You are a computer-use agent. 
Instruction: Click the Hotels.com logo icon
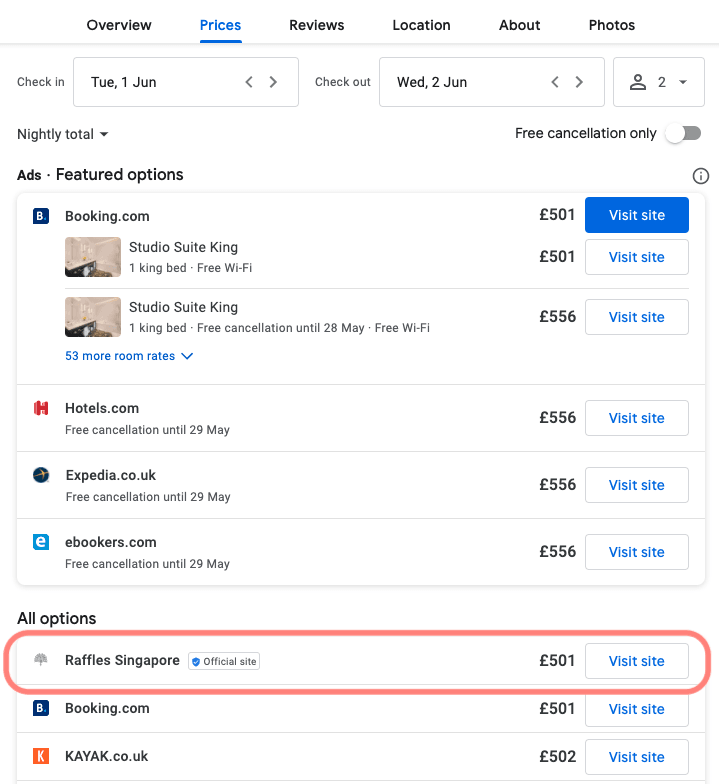pos(41,408)
